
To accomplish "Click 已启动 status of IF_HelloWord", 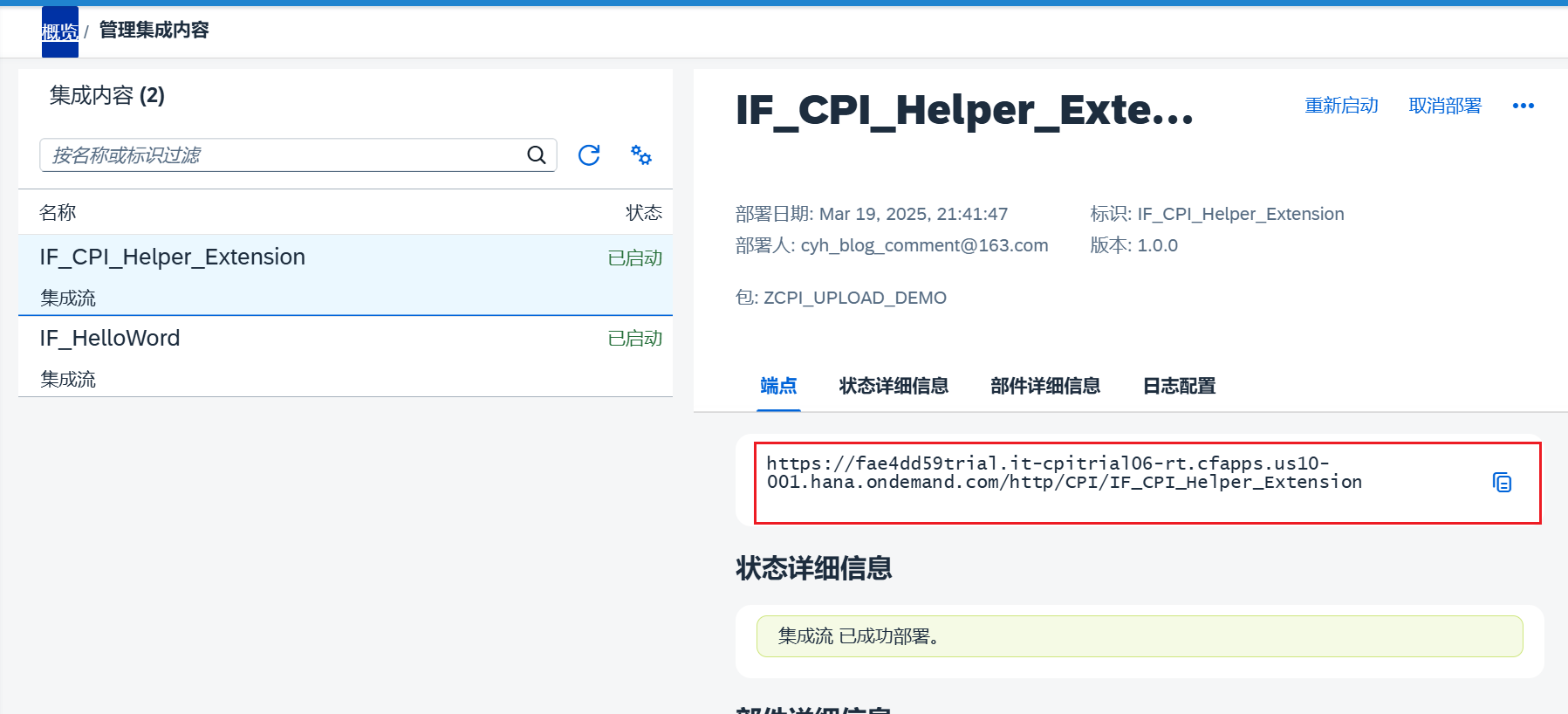I will (635, 339).
